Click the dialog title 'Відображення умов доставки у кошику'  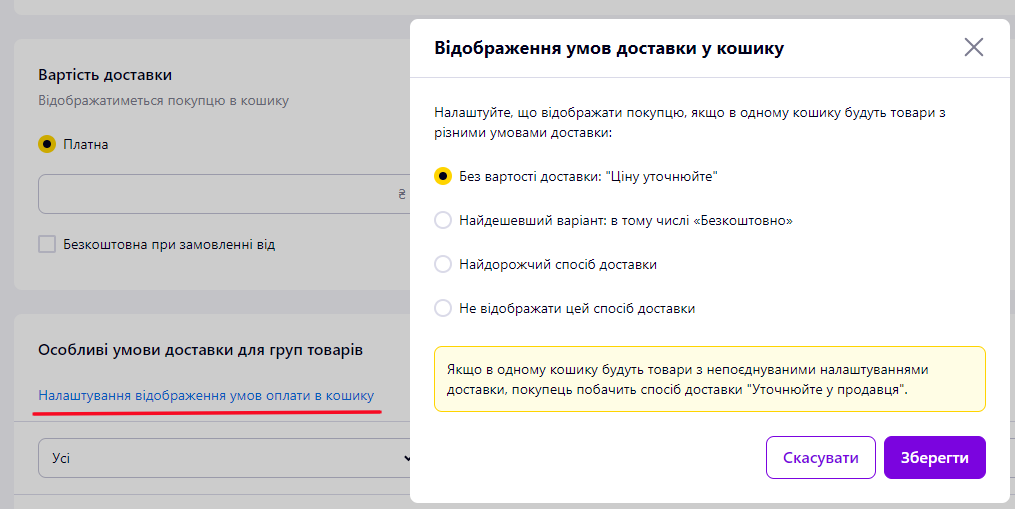tap(608, 49)
